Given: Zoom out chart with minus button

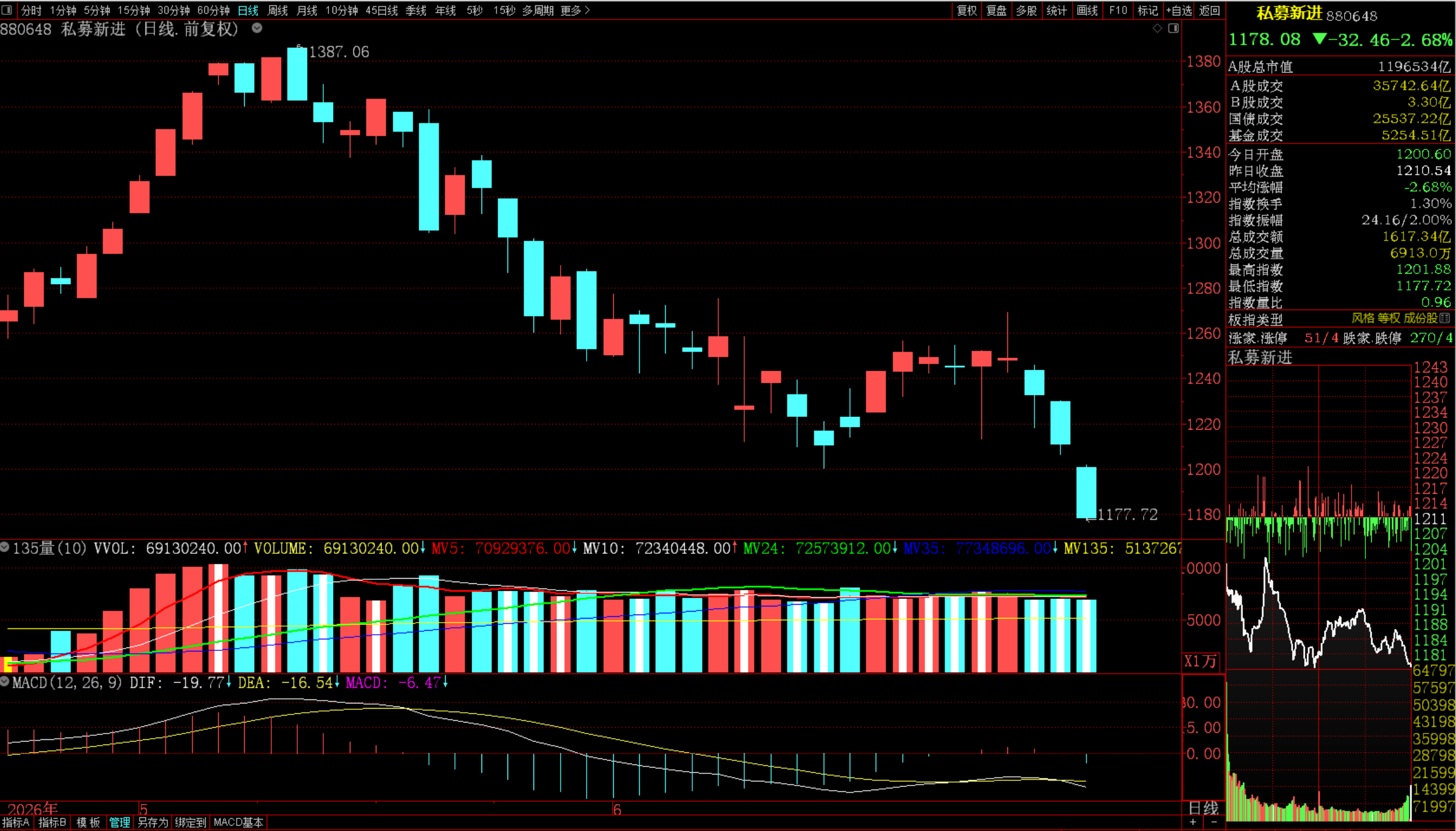Looking at the screenshot, I should [x=1214, y=822].
